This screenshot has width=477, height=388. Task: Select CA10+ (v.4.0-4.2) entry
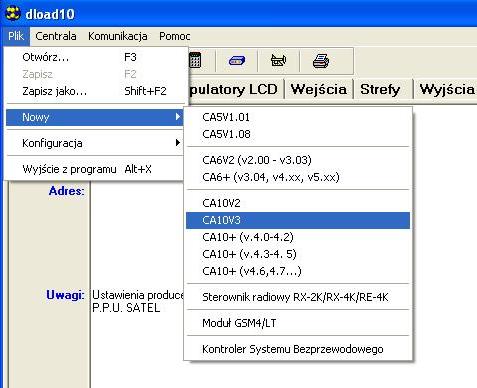(298, 237)
